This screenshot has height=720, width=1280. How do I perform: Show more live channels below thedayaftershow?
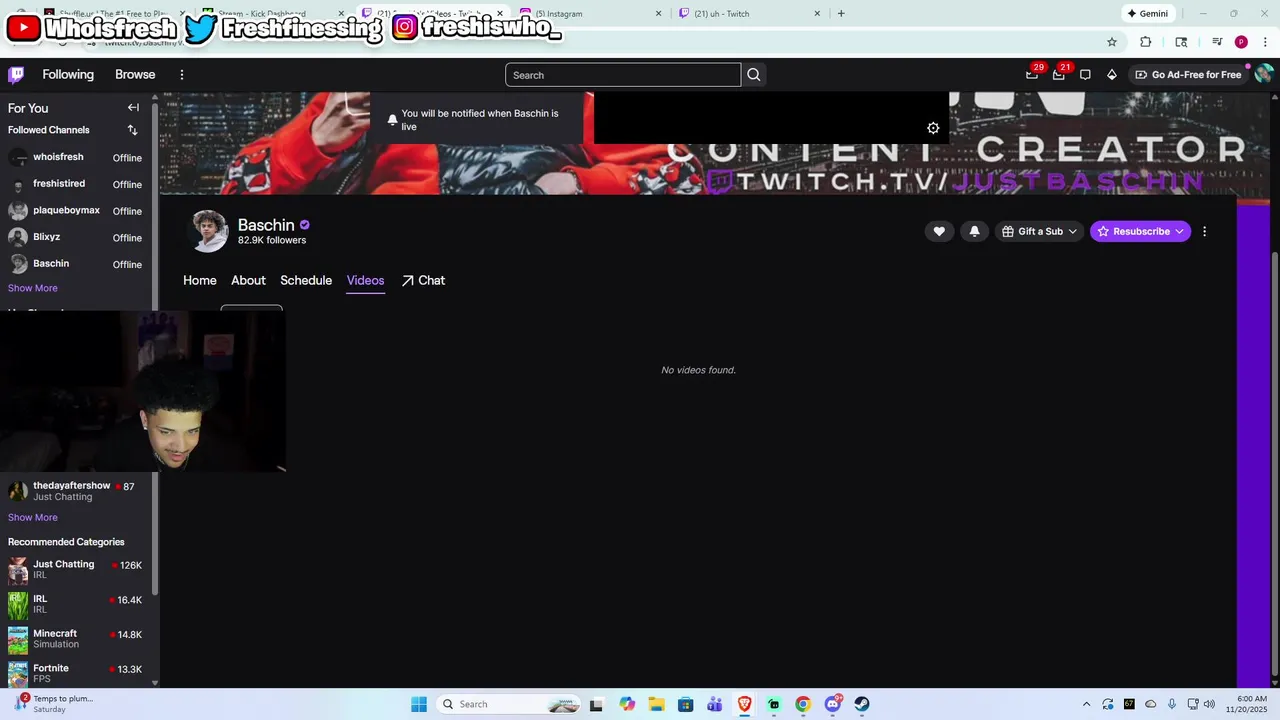click(33, 518)
